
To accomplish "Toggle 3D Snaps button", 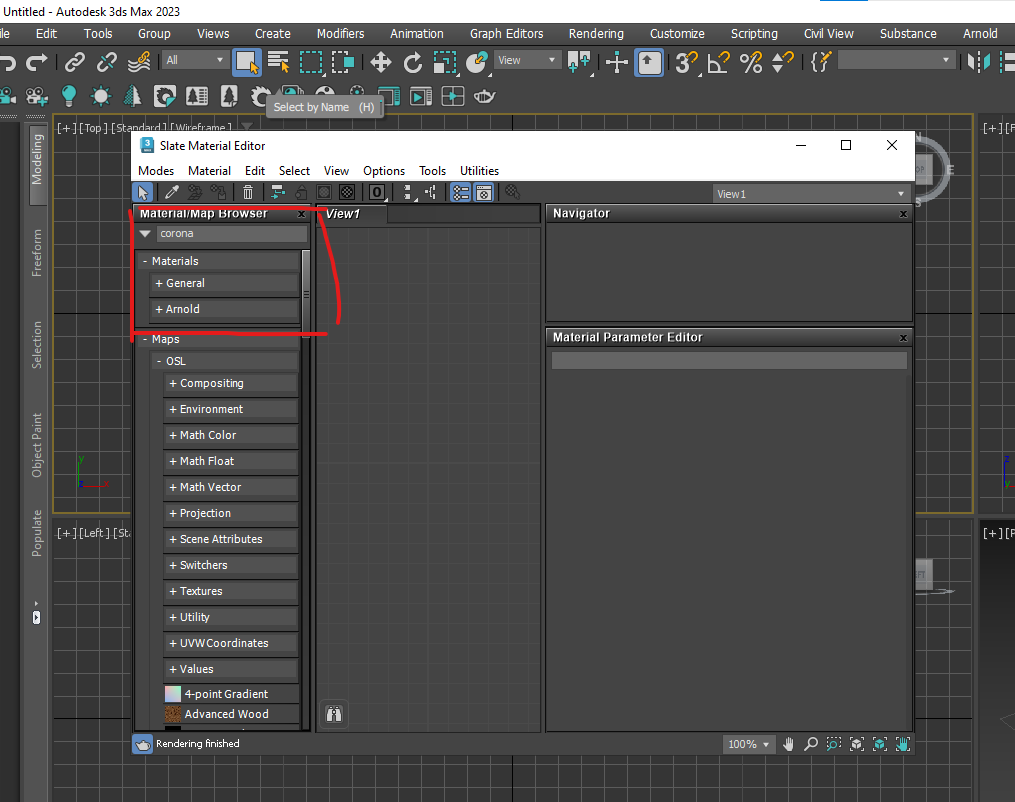I will pos(687,62).
